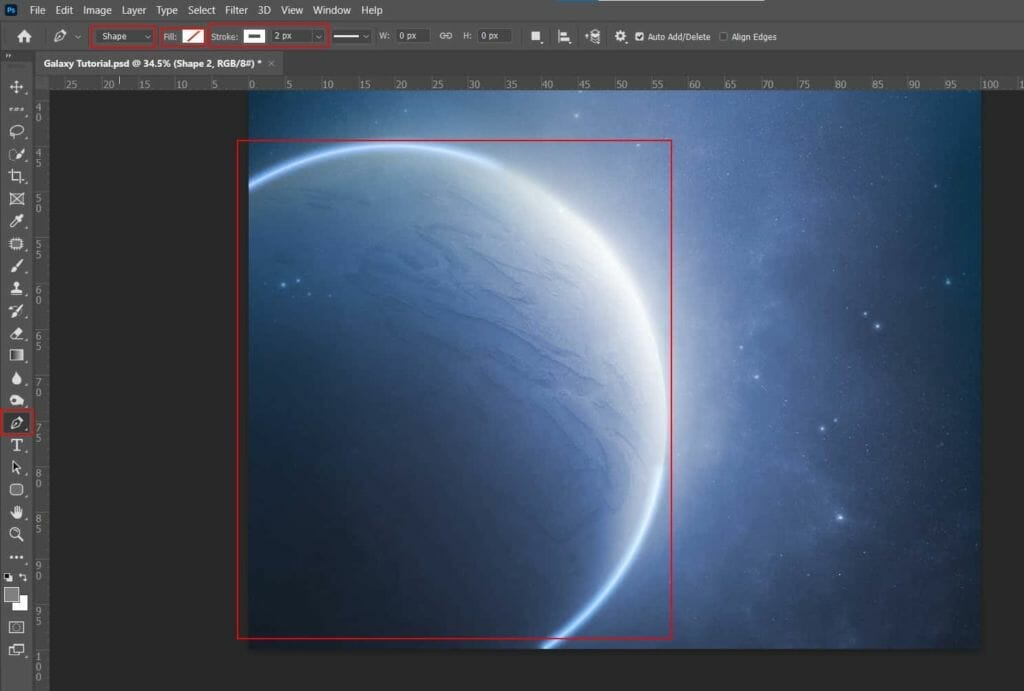Open the View menu
1024x691 pixels.
[292, 10]
